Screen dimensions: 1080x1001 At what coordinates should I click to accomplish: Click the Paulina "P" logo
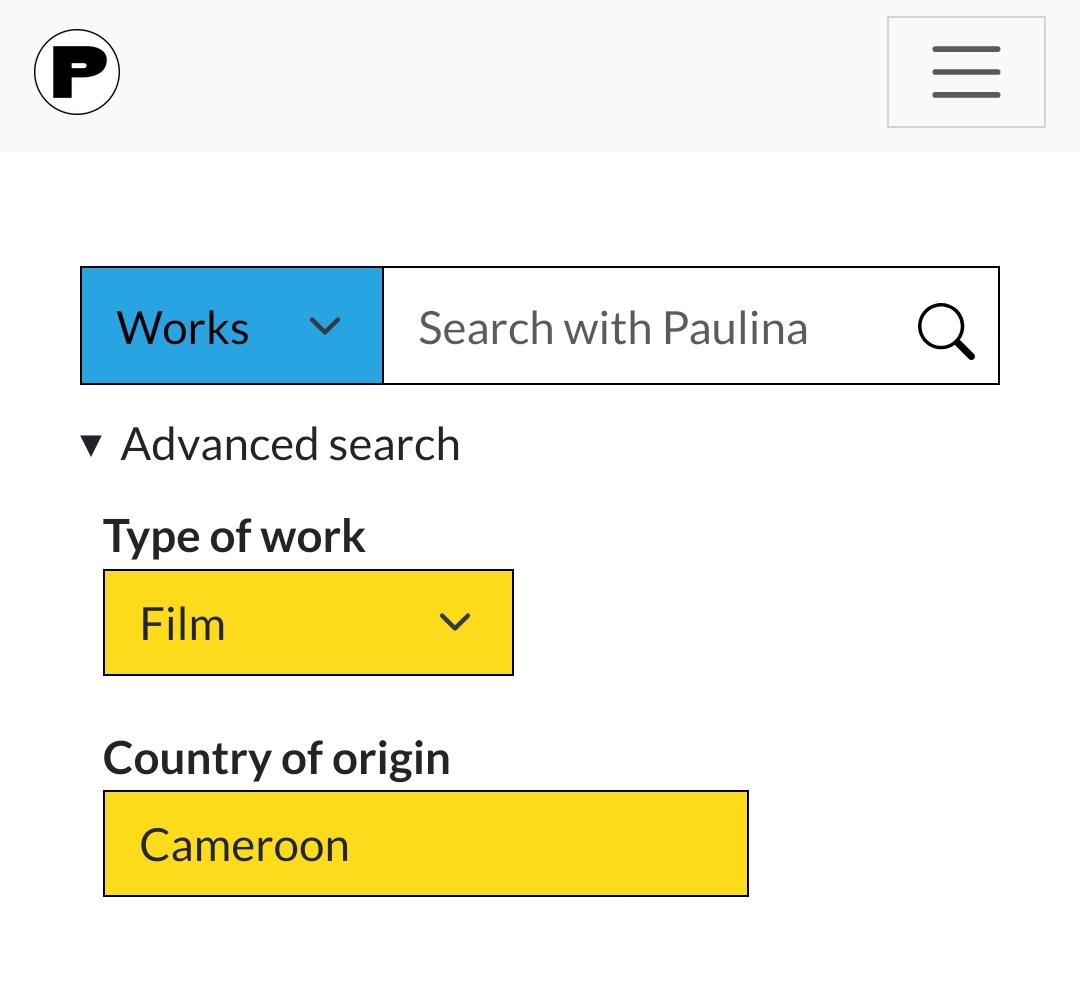point(77,72)
